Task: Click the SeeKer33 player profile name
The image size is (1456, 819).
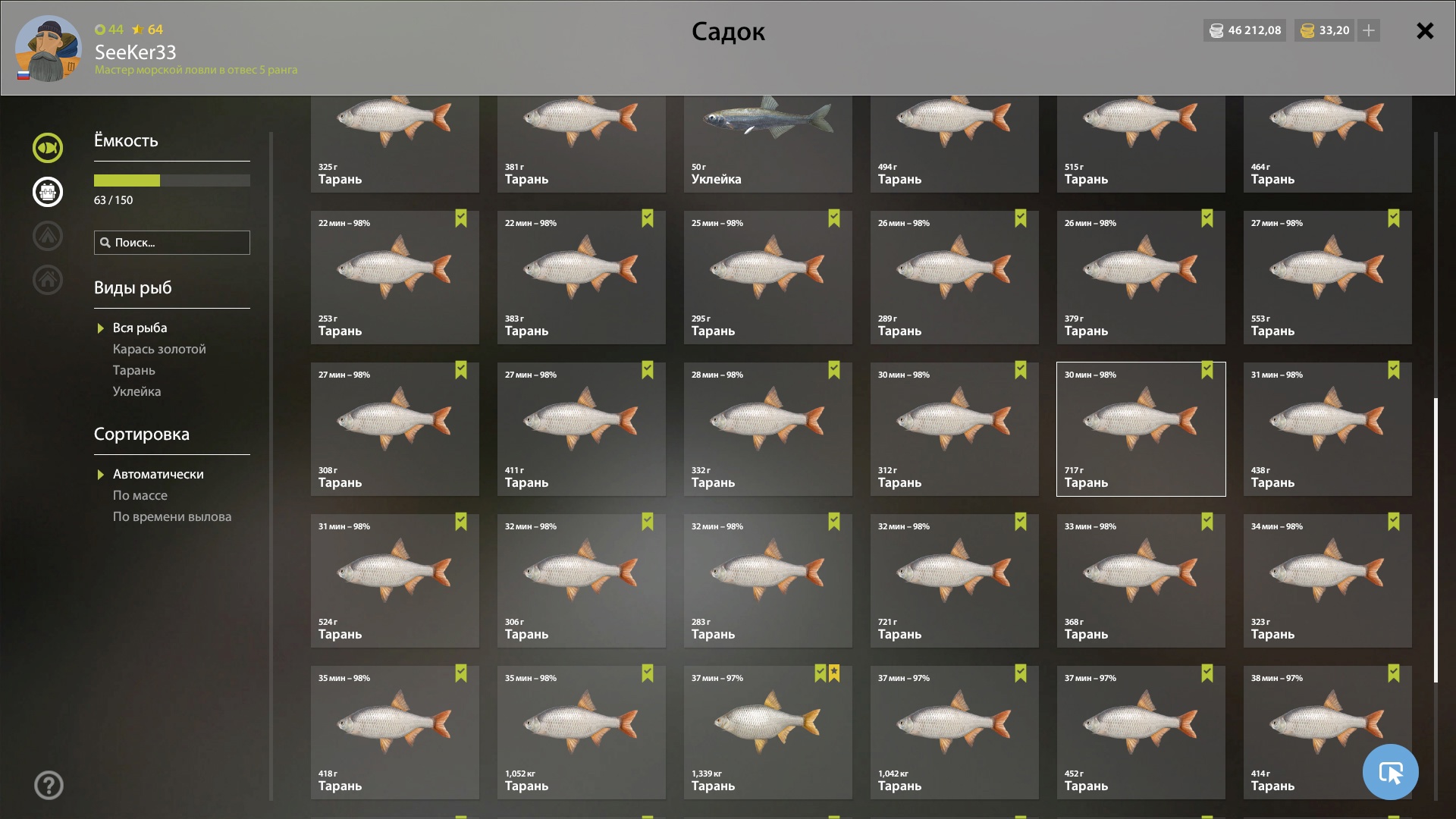Action: click(135, 52)
